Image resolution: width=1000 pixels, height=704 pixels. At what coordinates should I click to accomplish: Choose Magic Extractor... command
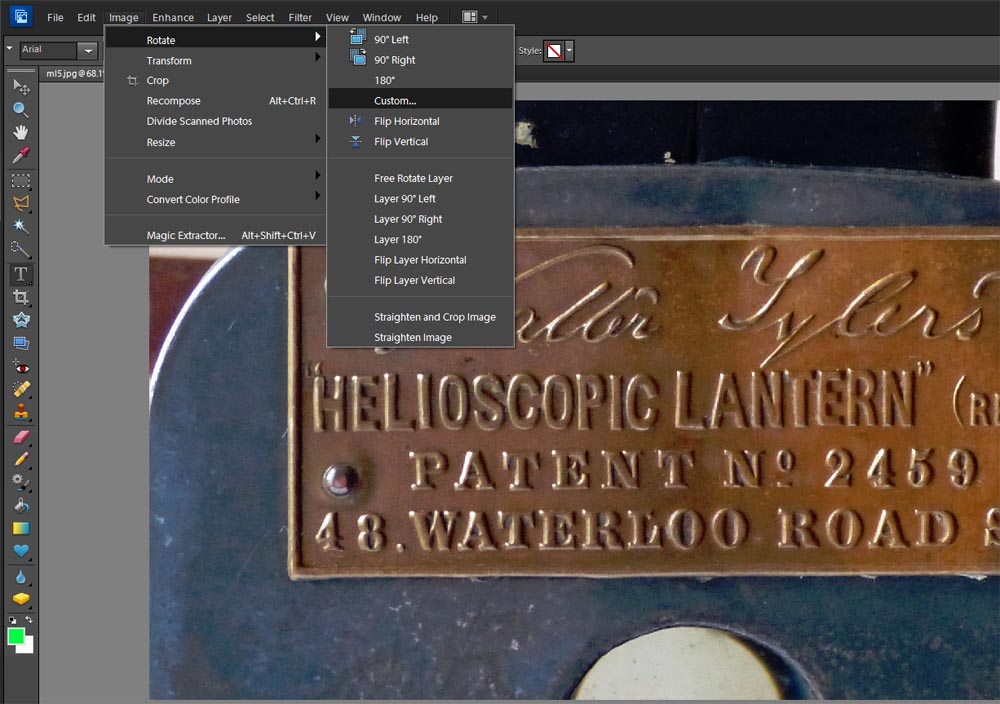tap(216, 235)
